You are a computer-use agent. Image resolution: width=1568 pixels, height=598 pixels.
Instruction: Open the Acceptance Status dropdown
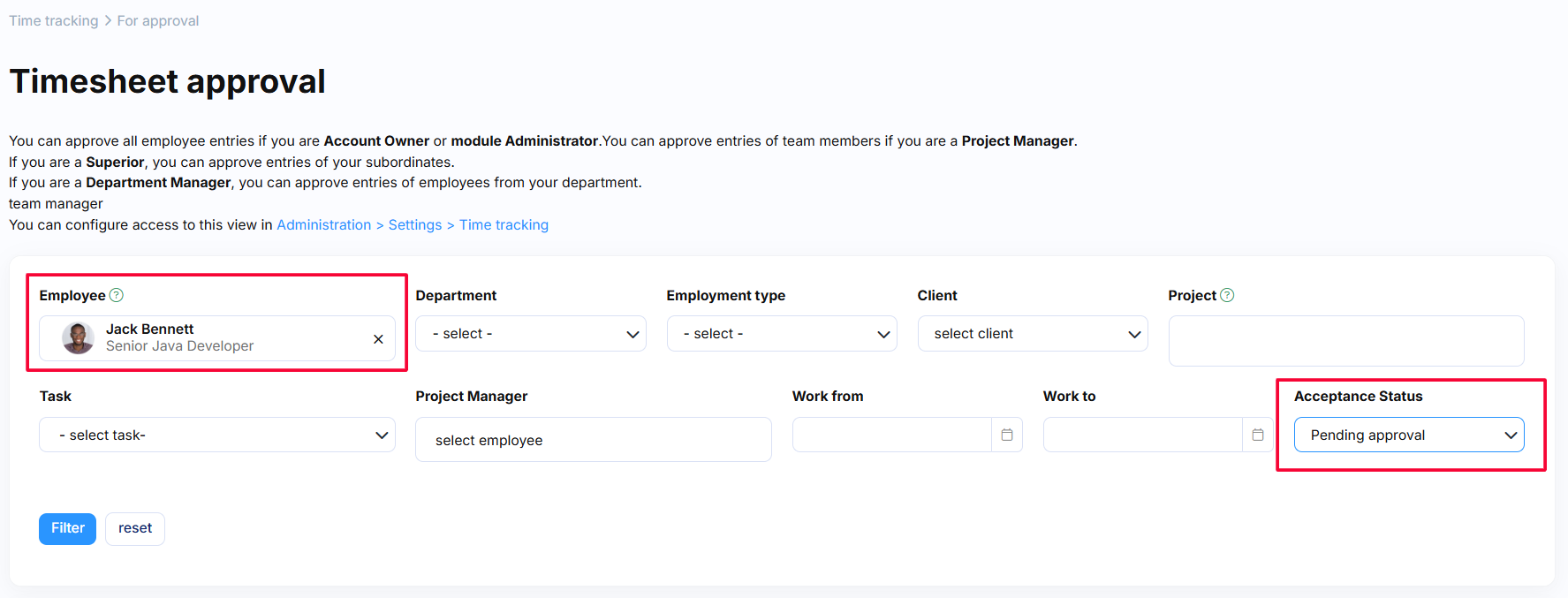pyautogui.click(x=1409, y=435)
